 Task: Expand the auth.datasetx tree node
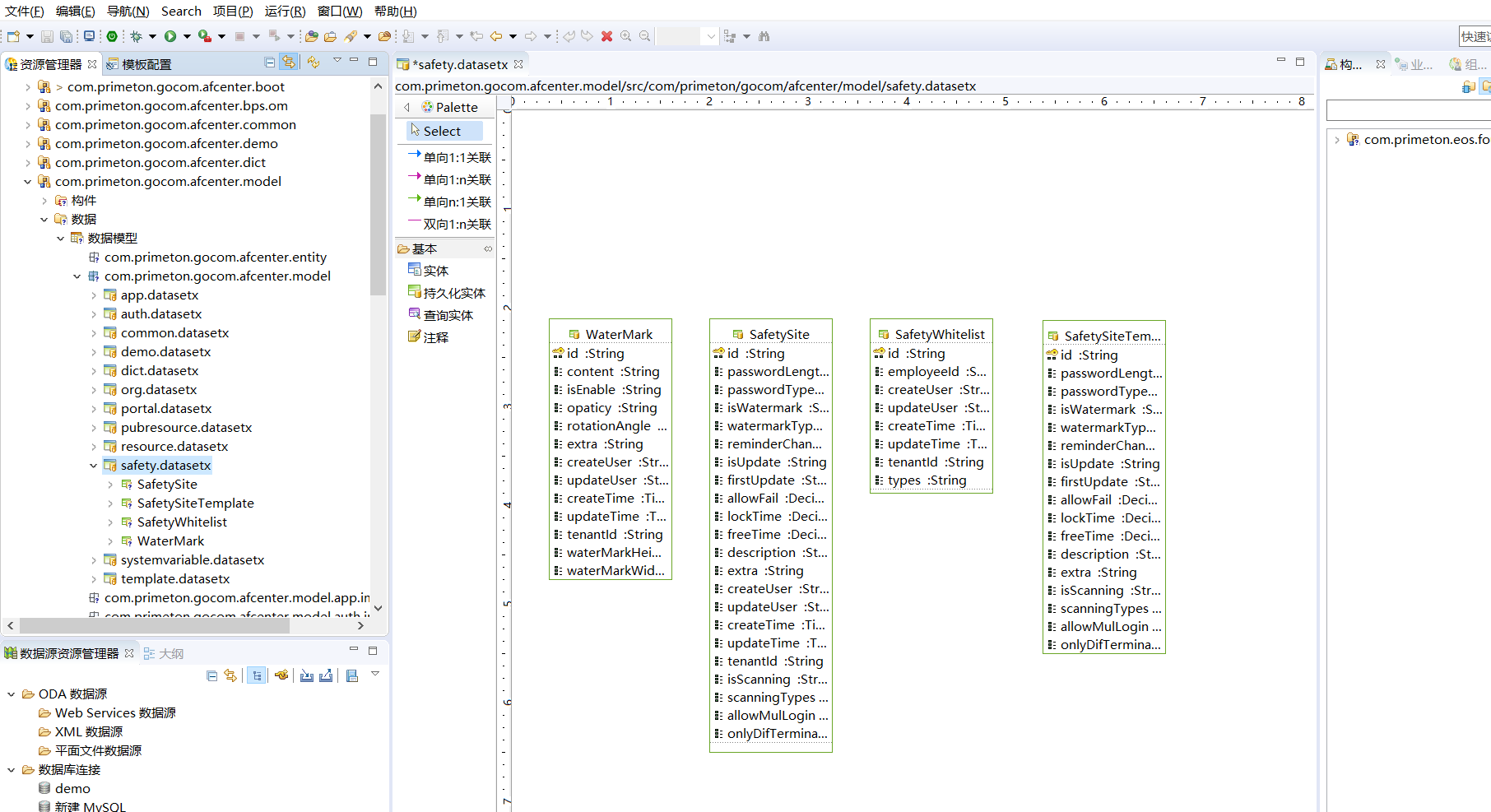click(94, 314)
